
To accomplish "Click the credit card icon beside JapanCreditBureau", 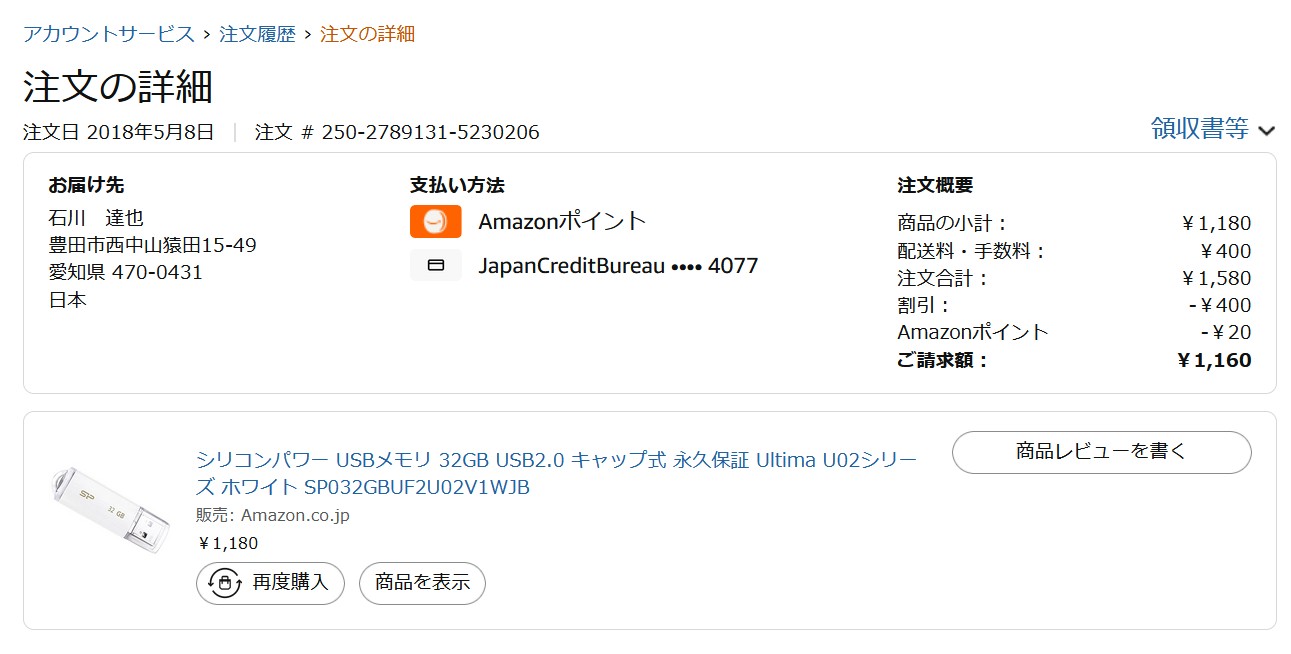I will (435, 266).
